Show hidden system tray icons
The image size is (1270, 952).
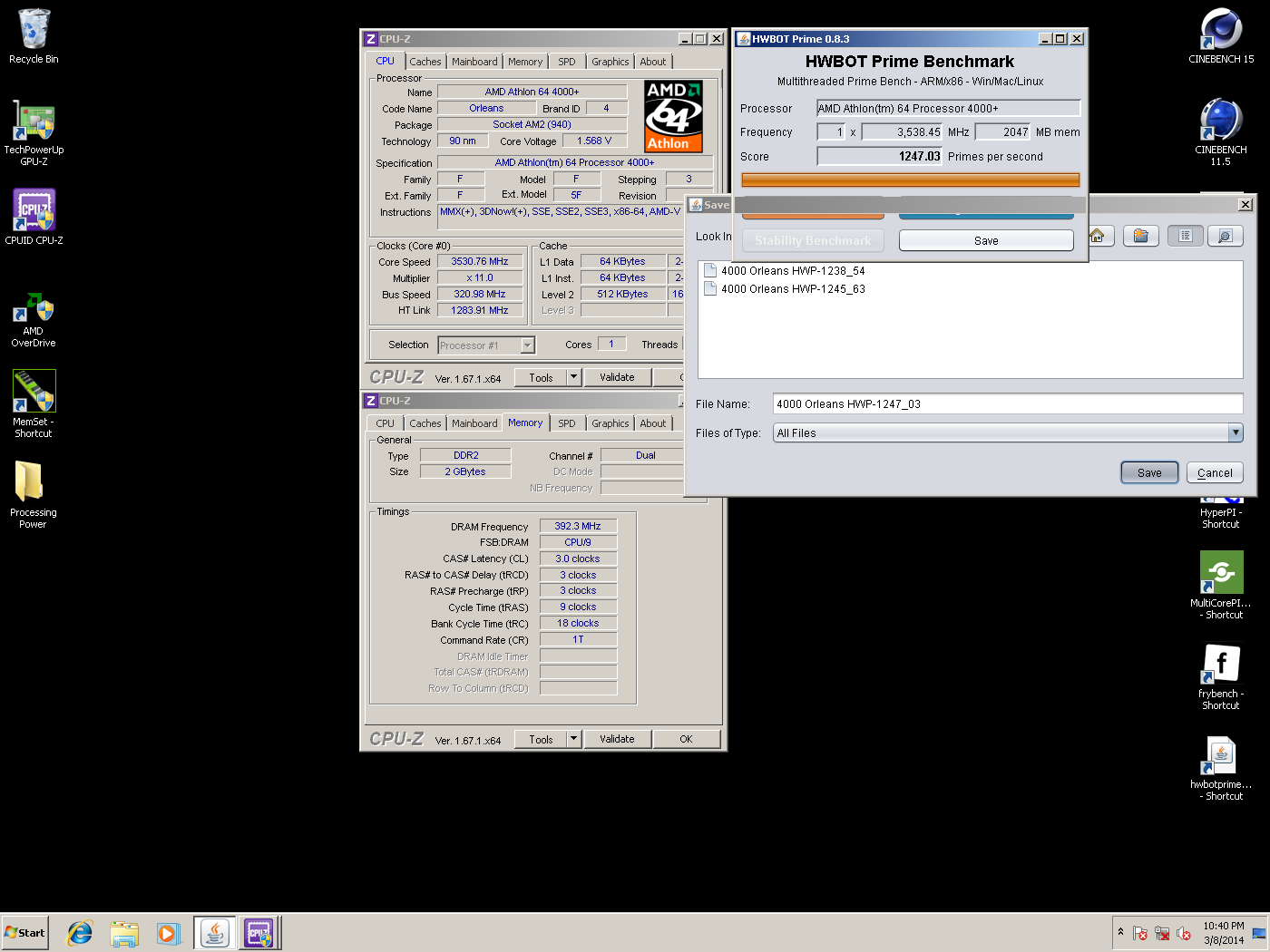click(x=1121, y=932)
